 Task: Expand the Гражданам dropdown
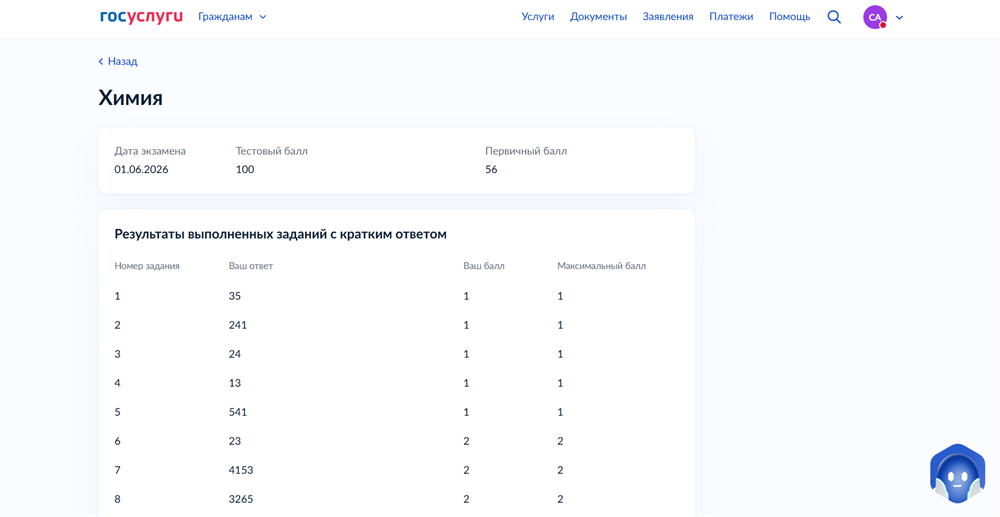coord(232,17)
